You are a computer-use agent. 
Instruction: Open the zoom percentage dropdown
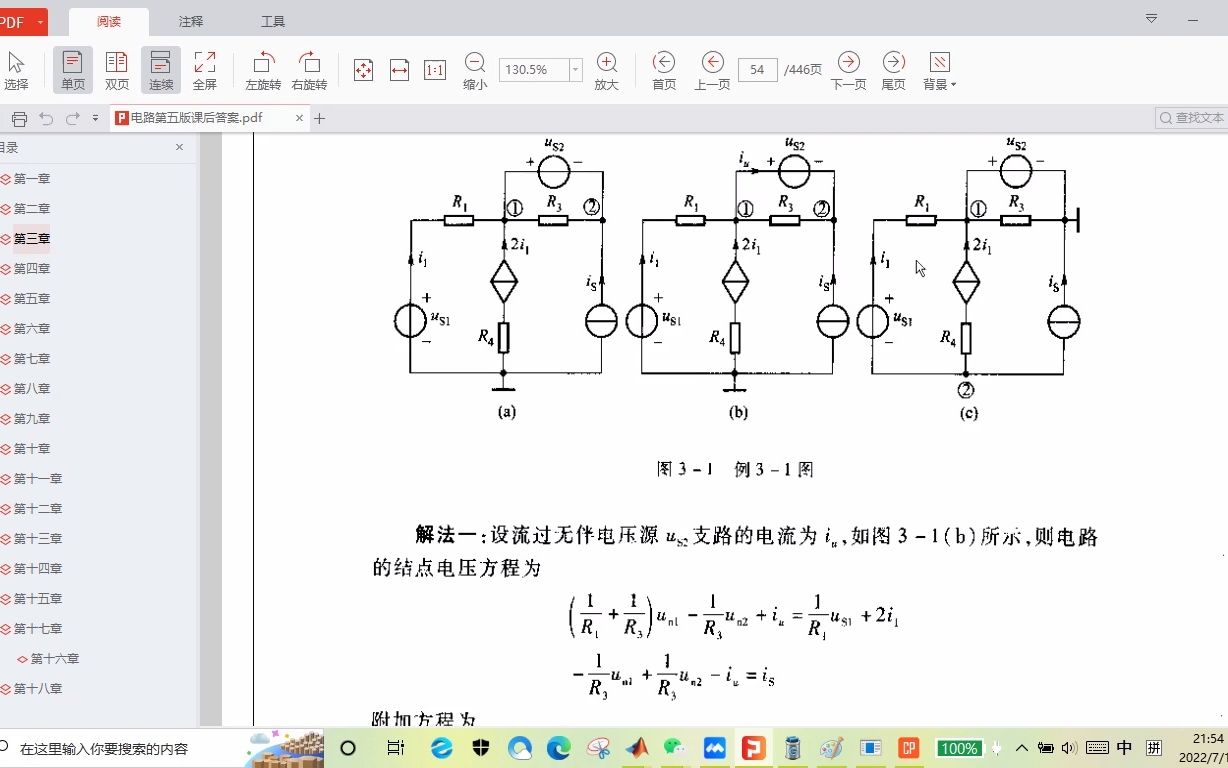(x=575, y=69)
